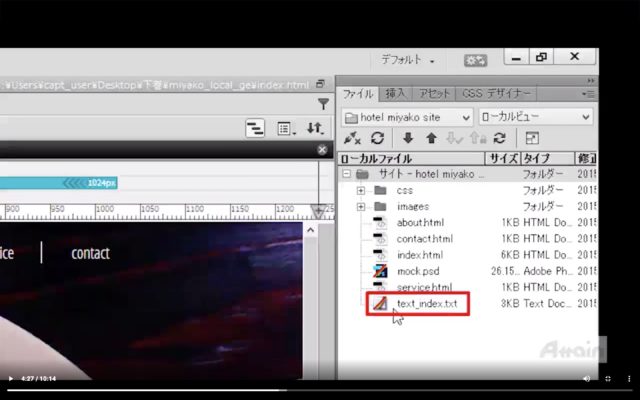The width and height of the screenshot is (640, 400).
Task: Collapse the panel group double arrow
Action: click(x=591, y=80)
